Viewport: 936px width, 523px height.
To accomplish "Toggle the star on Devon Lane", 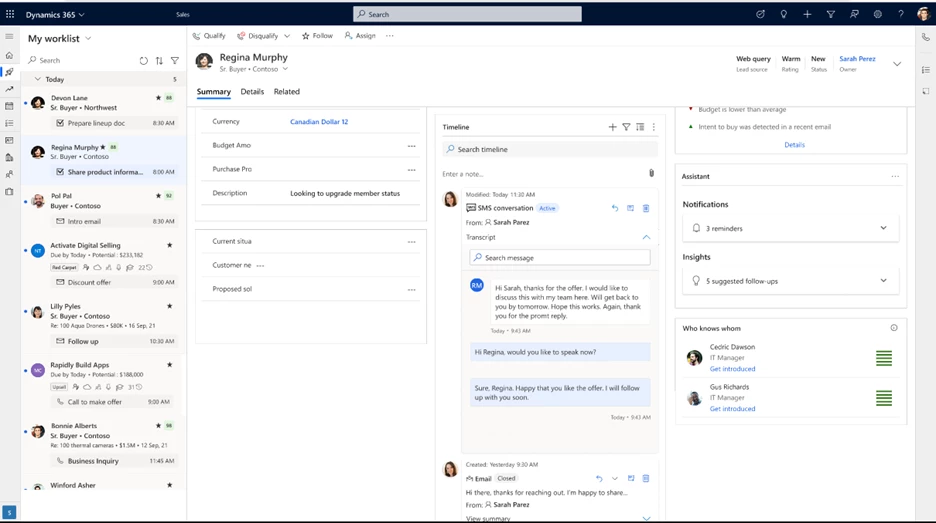I will [158, 98].
